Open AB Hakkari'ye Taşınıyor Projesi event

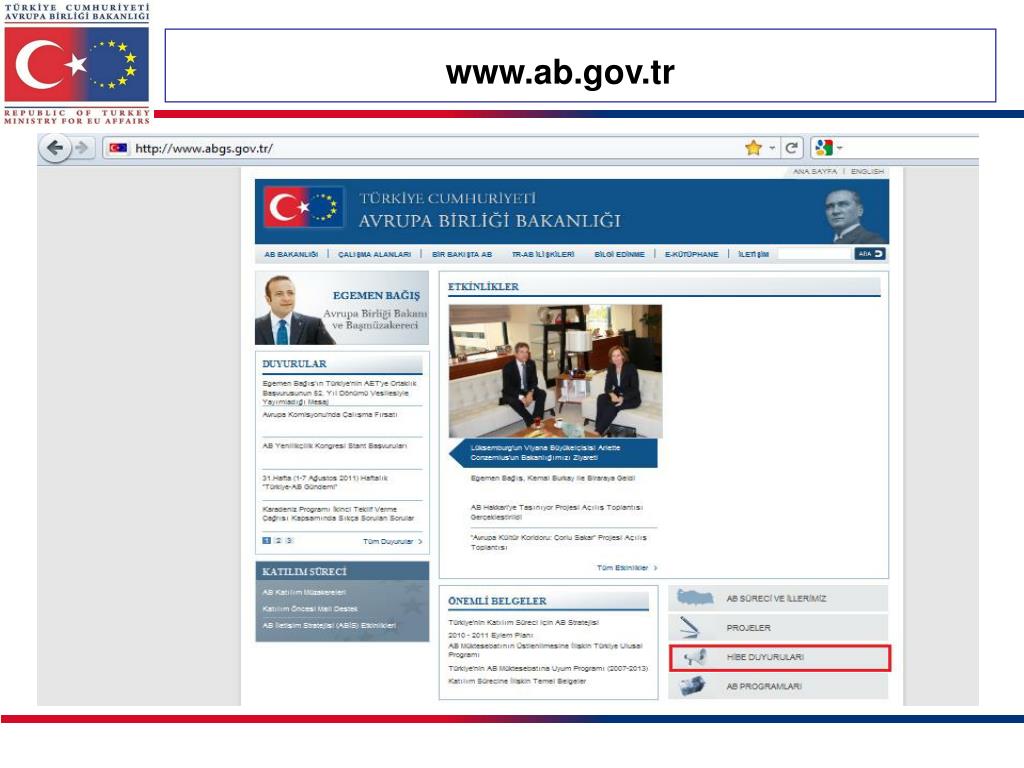[x=556, y=512]
